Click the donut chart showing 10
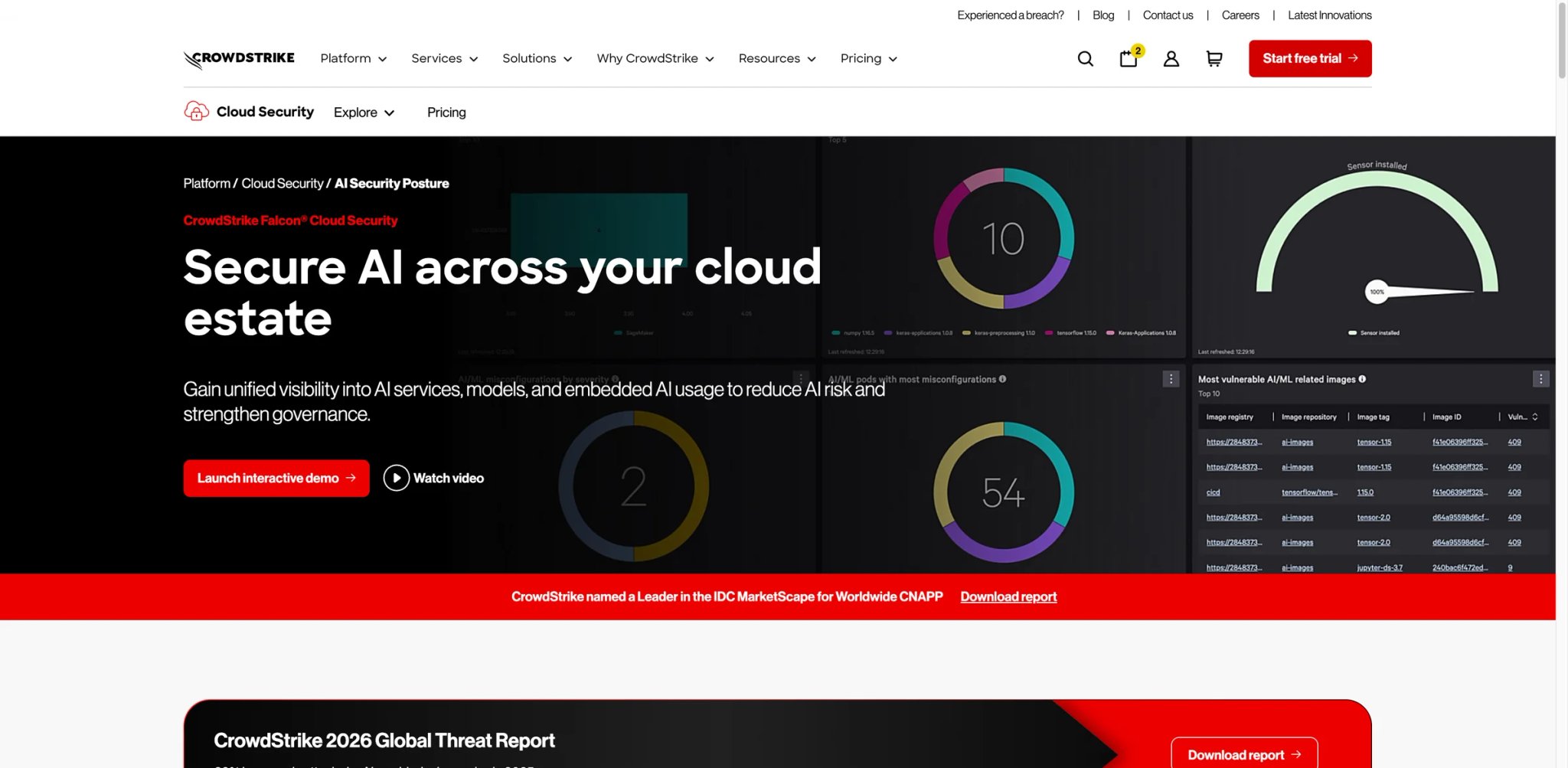The height and width of the screenshot is (768, 1568). 1003,238
